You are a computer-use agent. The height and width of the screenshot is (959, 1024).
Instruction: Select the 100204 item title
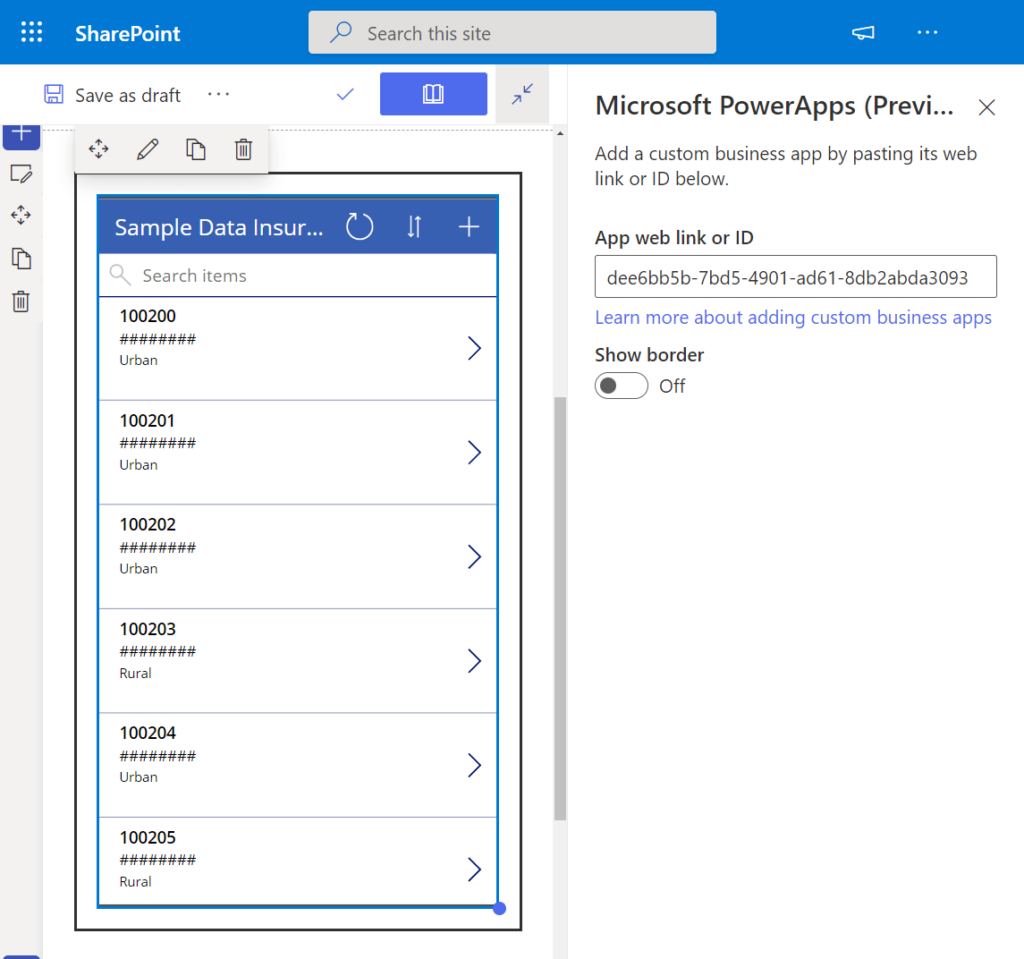(148, 733)
